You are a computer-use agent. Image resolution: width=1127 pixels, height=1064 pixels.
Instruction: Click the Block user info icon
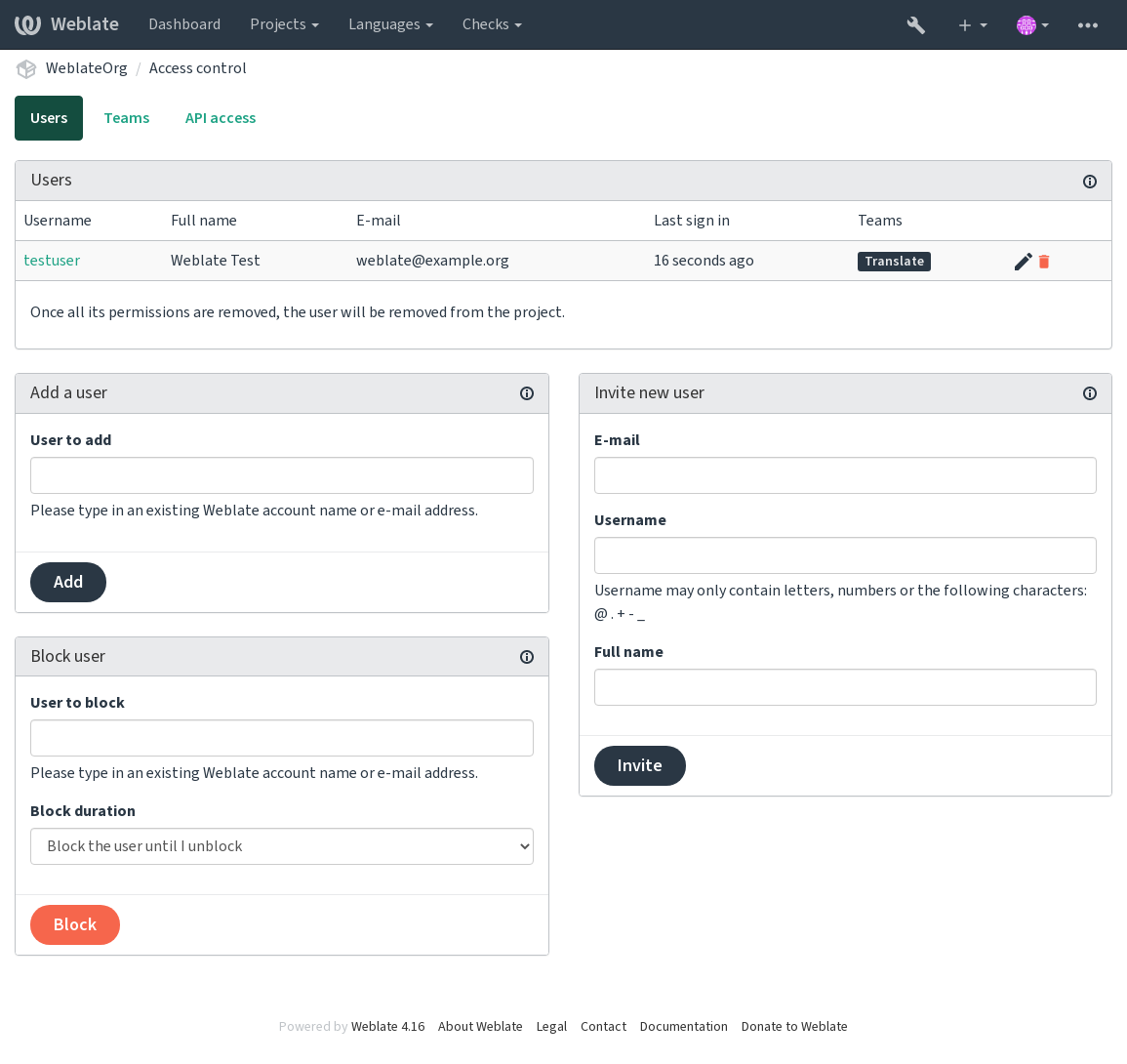(x=527, y=657)
